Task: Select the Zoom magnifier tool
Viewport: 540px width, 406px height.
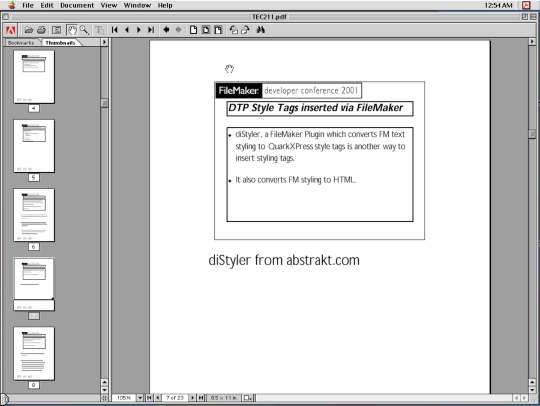Action: click(x=84, y=30)
